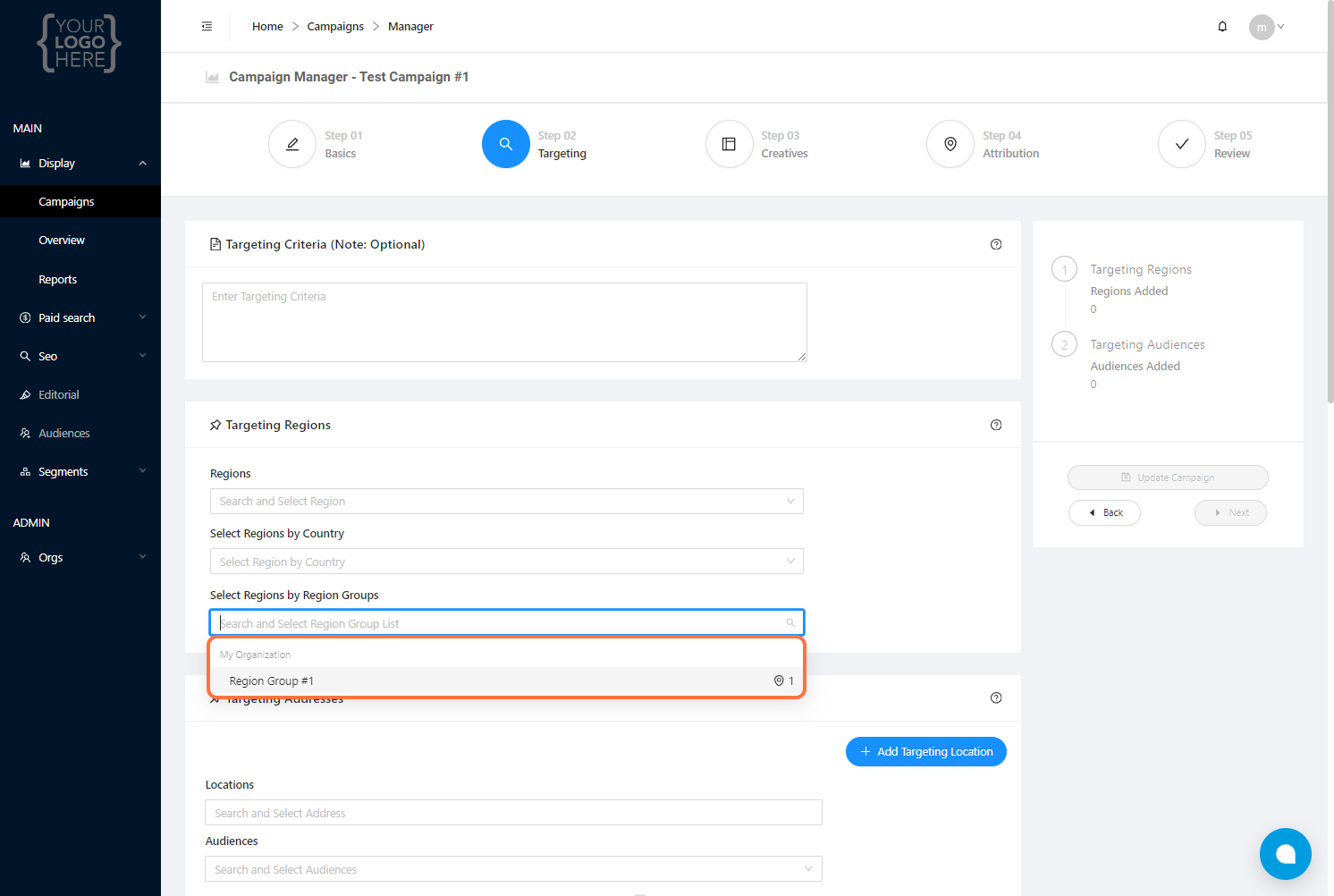The image size is (1334, 896).
Task: Click into the Enter Targeting Criteria text area
Action: (x=504, y=323)
